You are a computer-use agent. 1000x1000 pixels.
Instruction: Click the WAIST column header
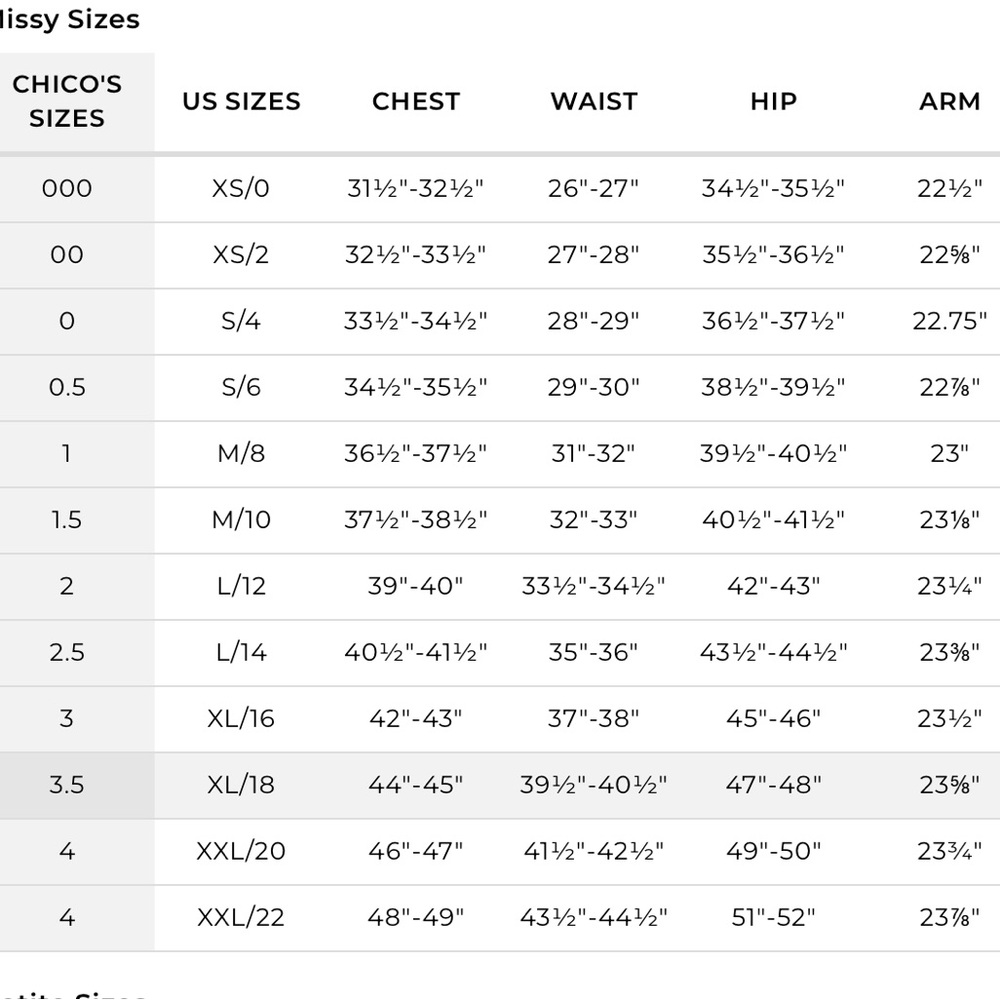coord(594,101)
